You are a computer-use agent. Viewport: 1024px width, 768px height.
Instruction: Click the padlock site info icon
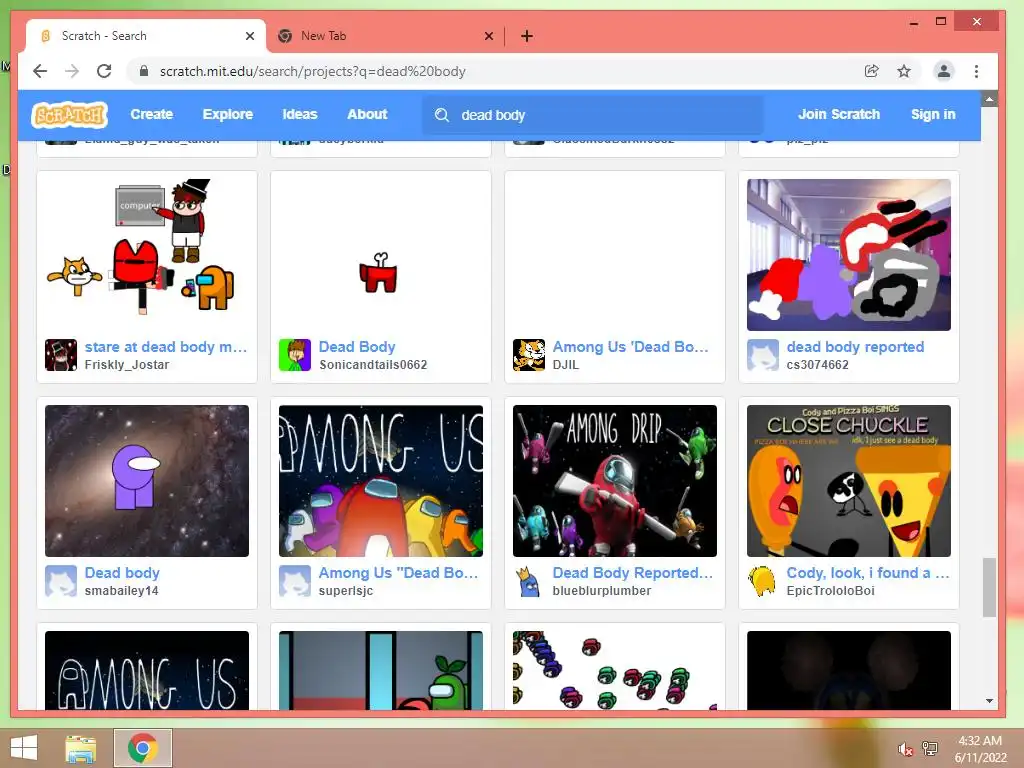[x=144, y=71]
